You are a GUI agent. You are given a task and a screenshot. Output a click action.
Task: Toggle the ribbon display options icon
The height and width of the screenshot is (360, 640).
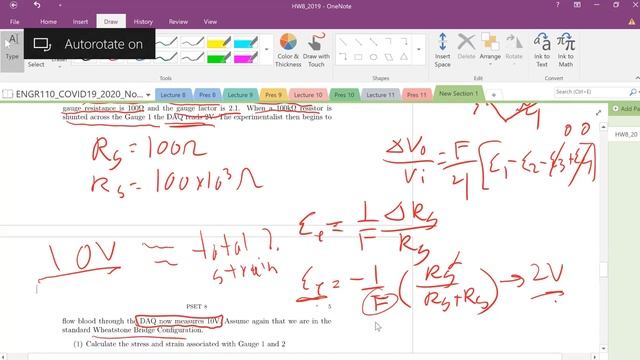click(x=577, y=5)
